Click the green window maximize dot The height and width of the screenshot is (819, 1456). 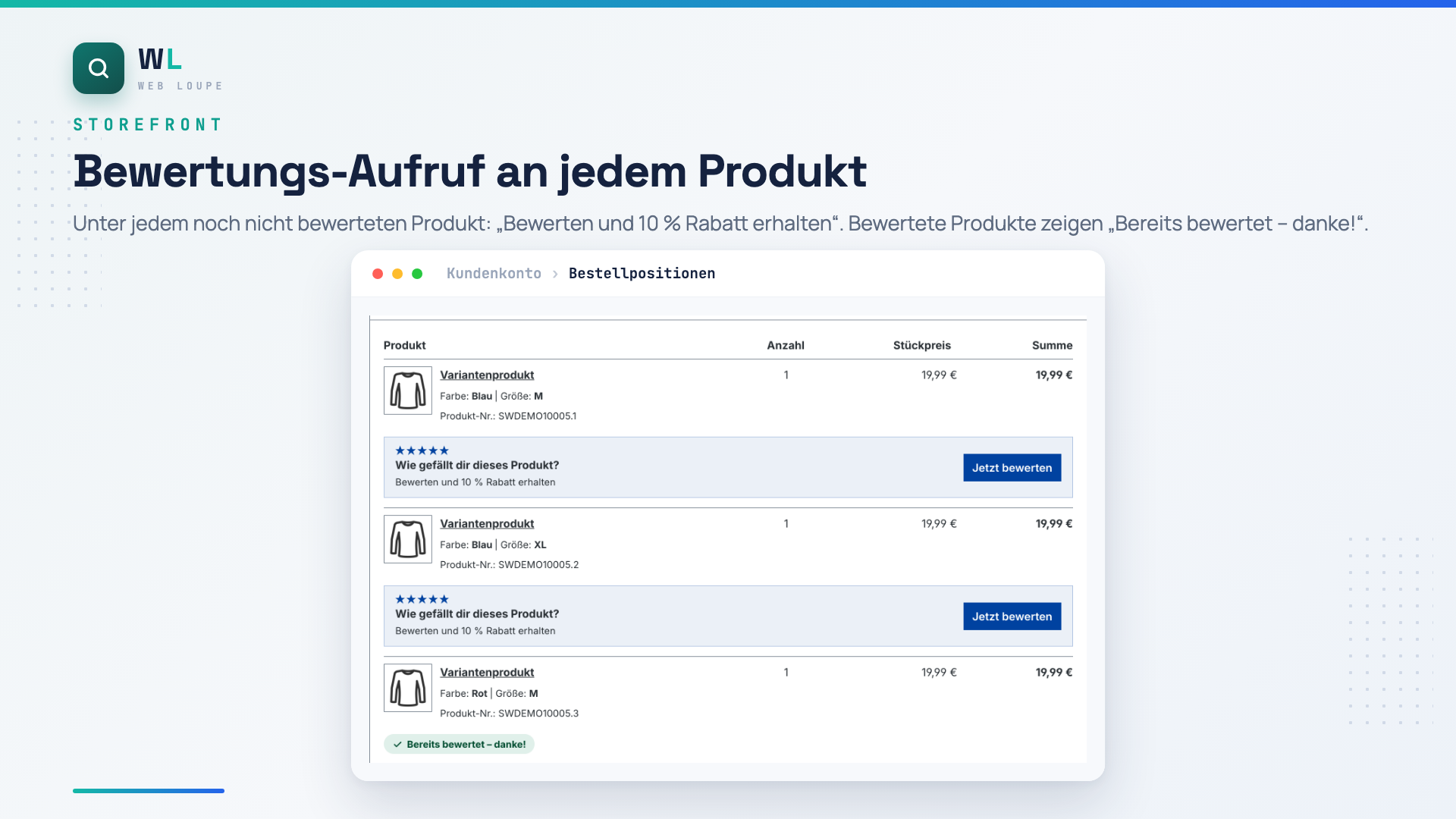417,274
